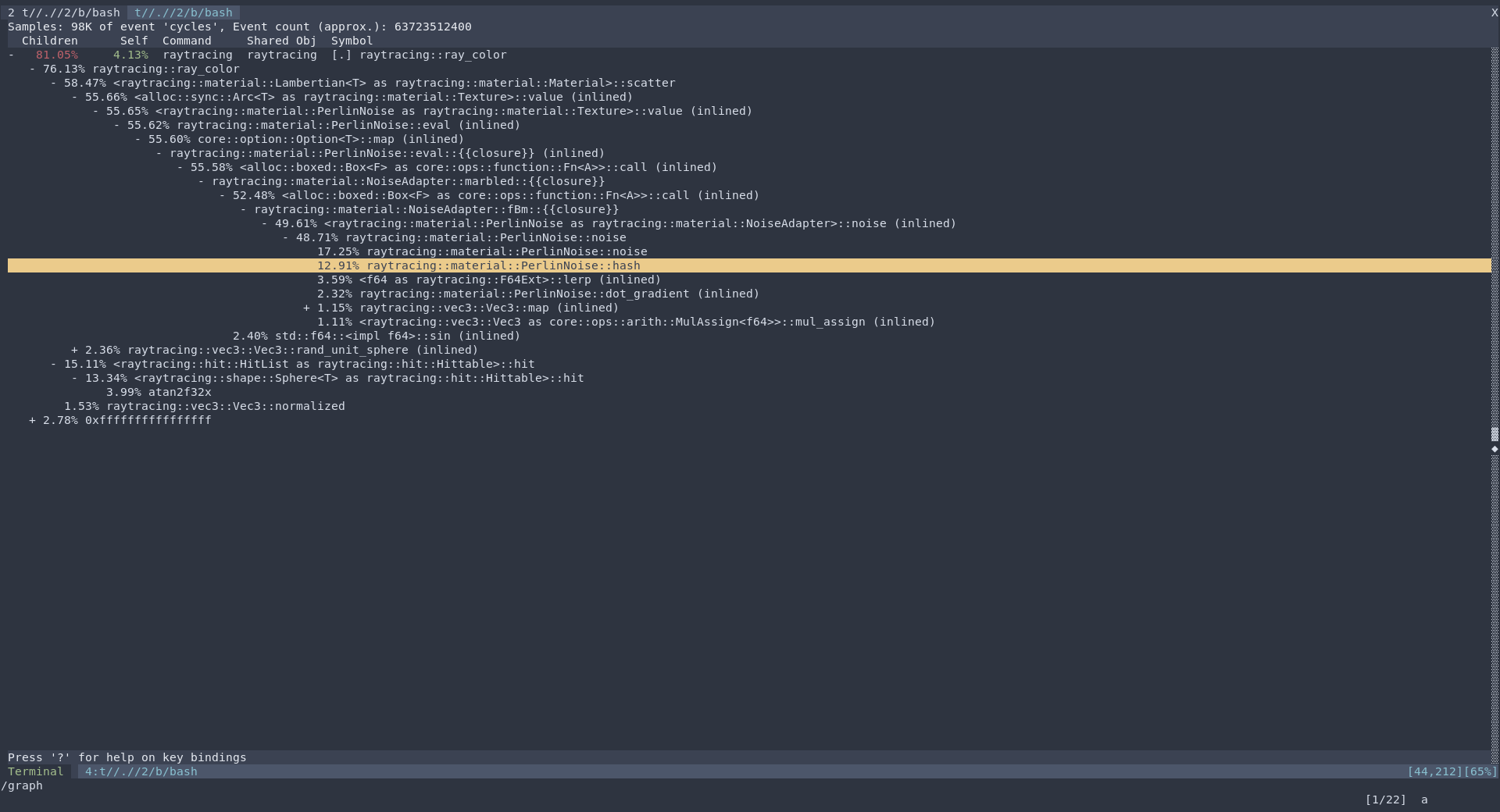This screenshot has height=812, width=1500.
Task: Collapse the 55.66% Arc Texture value node
Action: click(x=74, y=98)
